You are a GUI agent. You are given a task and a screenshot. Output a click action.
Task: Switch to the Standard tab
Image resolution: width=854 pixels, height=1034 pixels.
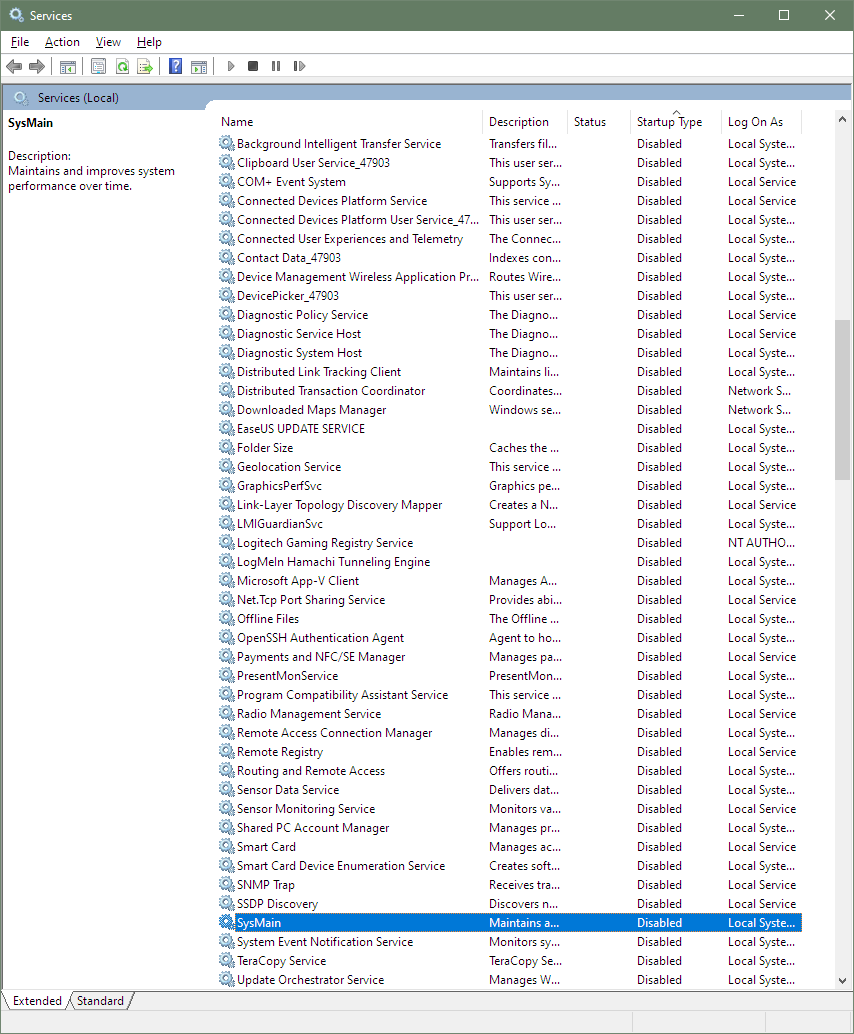tap(100, 1000)
